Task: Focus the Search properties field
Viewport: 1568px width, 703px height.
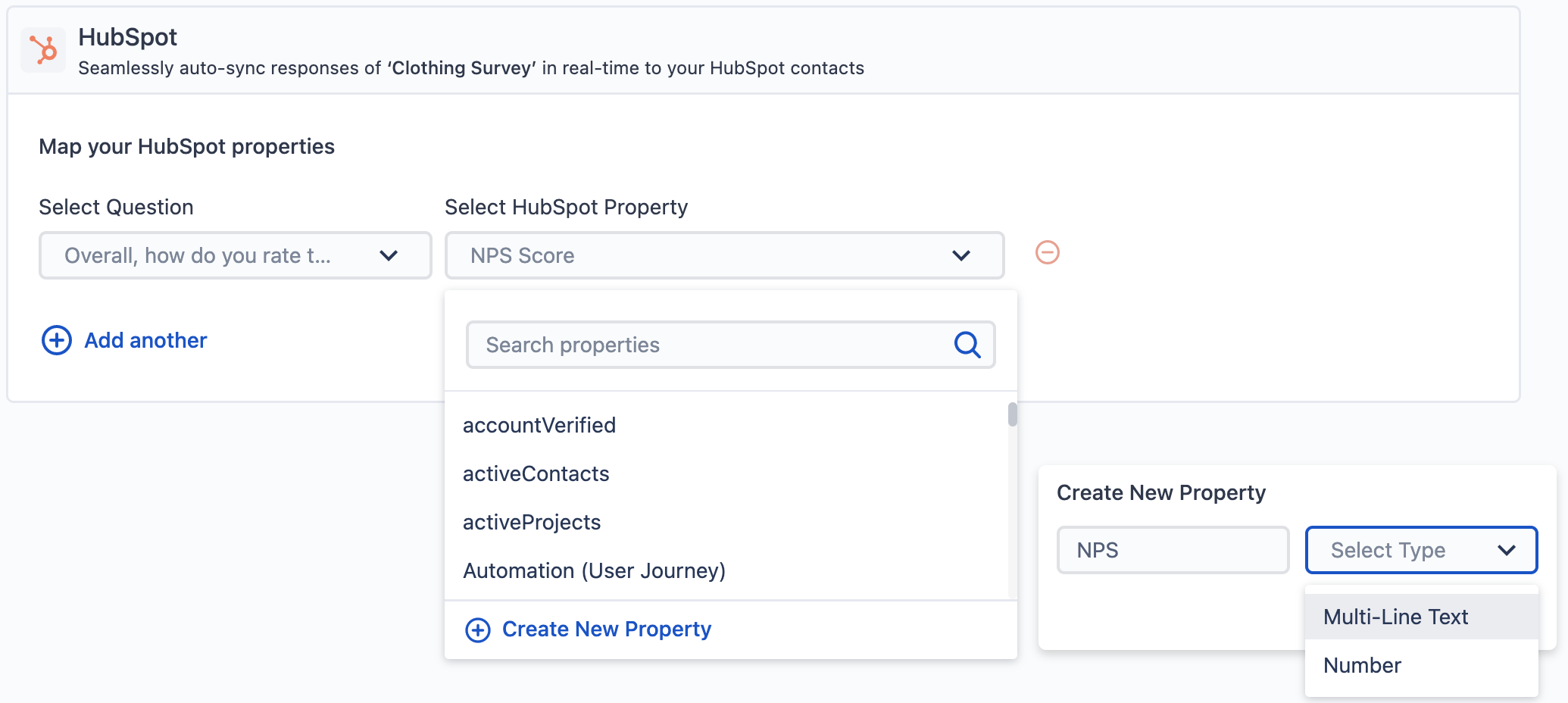Action: (730, 345)
